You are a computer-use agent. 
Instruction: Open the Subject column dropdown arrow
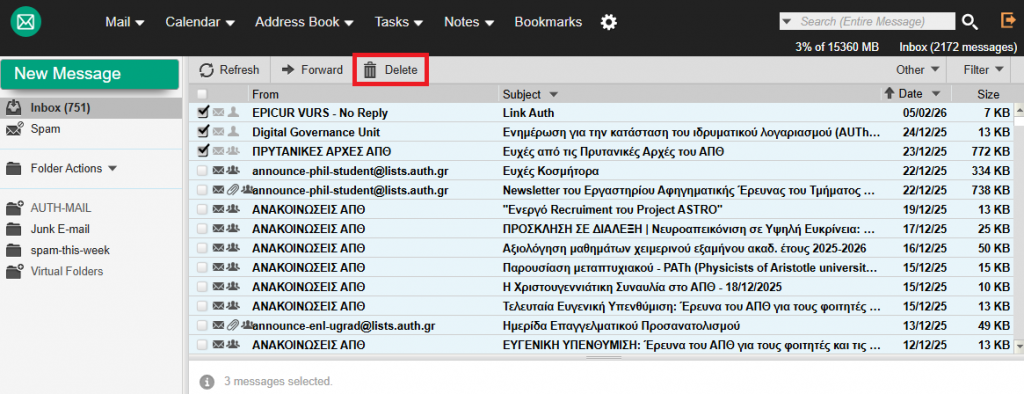(x=554, y=94)
